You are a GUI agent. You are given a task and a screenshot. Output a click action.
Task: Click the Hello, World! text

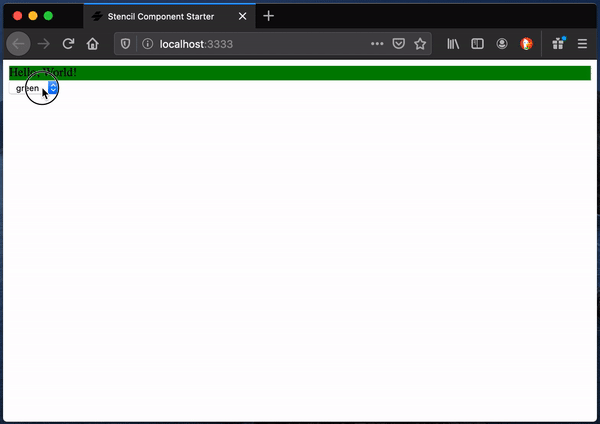43,72
